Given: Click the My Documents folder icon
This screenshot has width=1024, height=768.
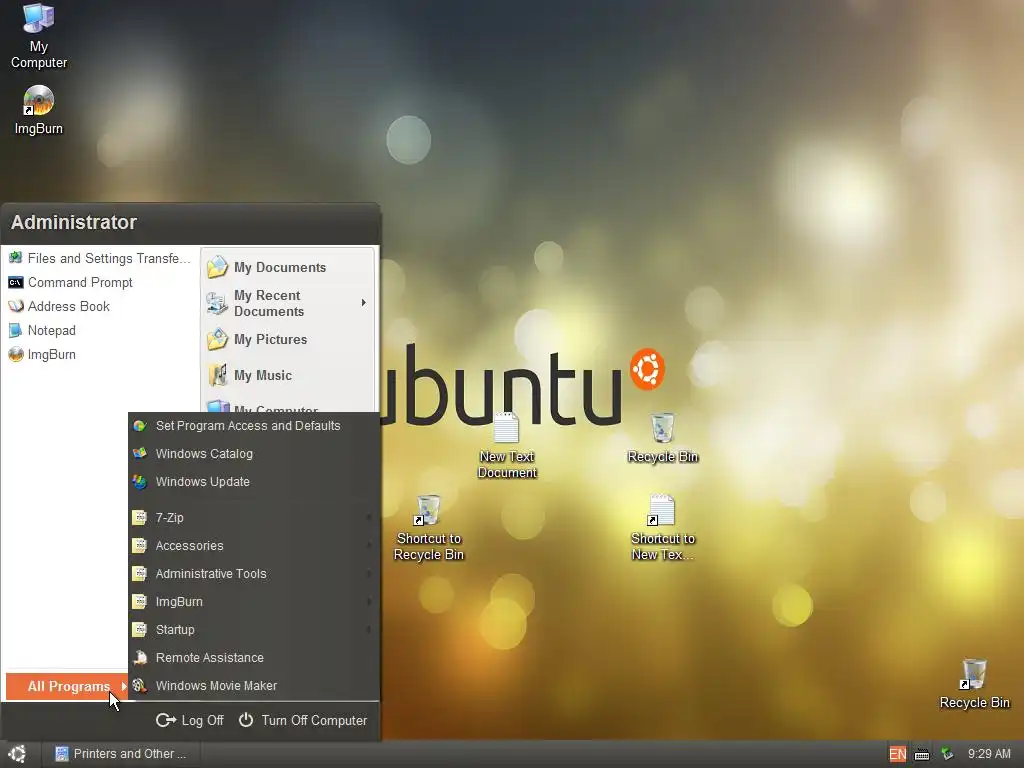Looking at the screenshot, I should [217, 266].
